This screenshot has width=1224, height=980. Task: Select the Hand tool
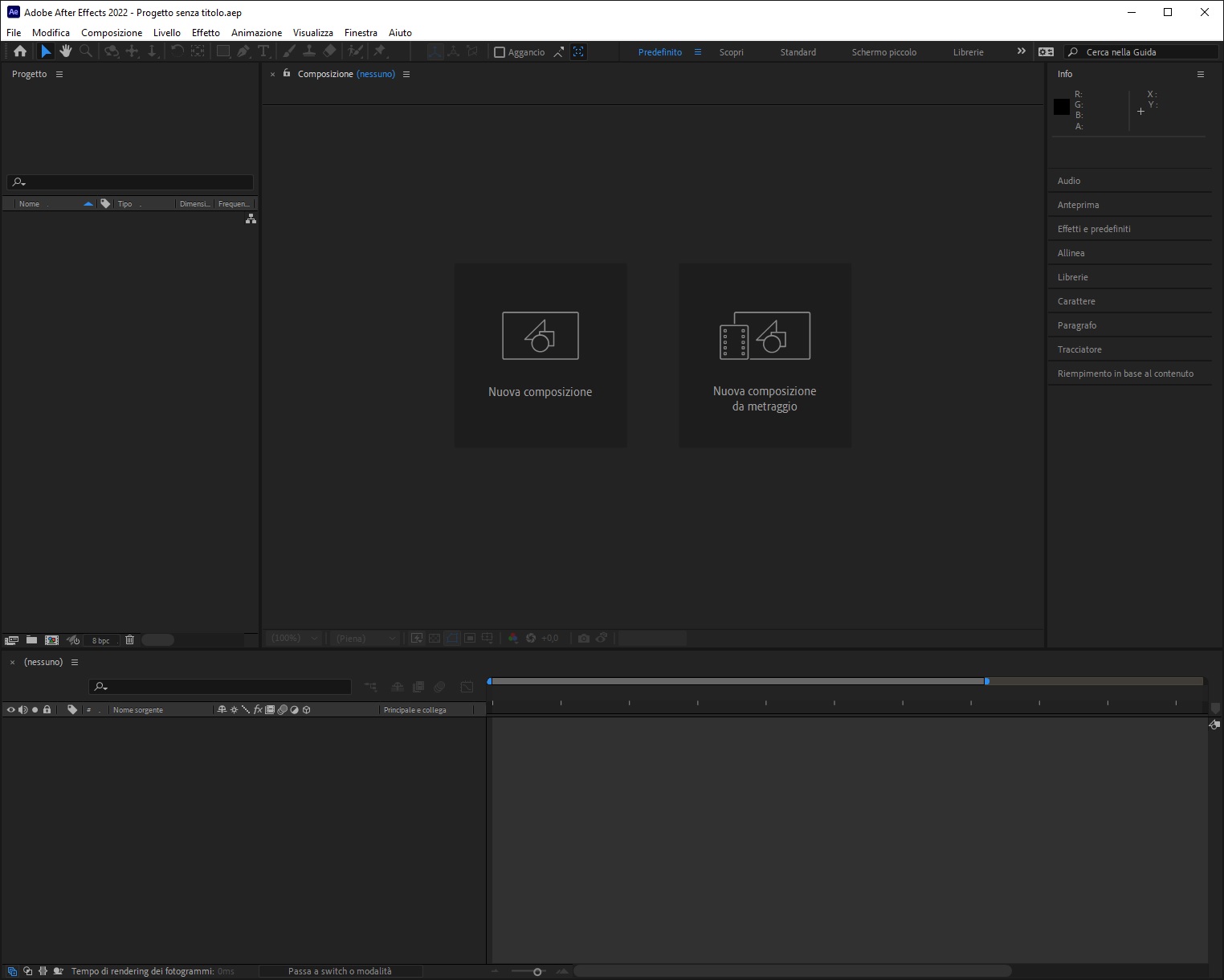(x=66, y=51)
